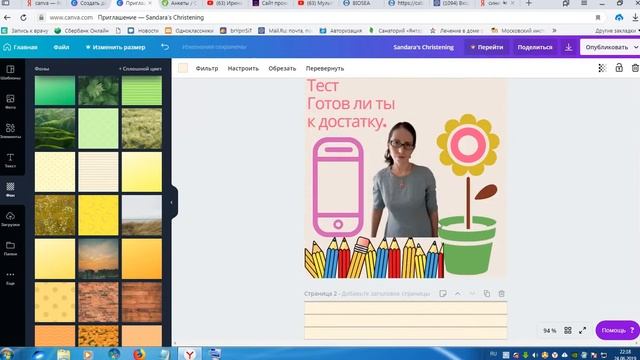This screenshot has height=360, width=640.
Task: Choose the dark leaf background
Action: pyautogui.click(x=98, y=90)
